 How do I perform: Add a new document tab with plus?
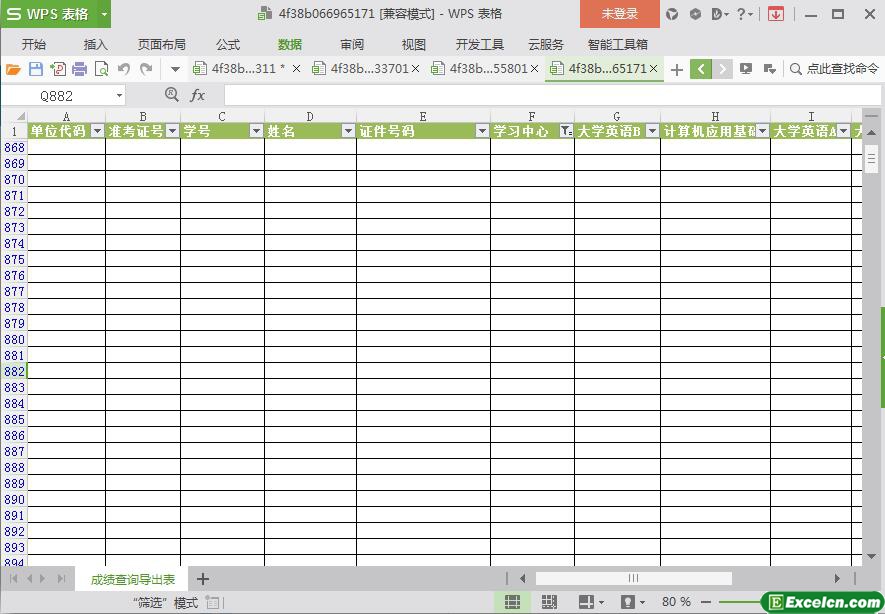[677, 69]
